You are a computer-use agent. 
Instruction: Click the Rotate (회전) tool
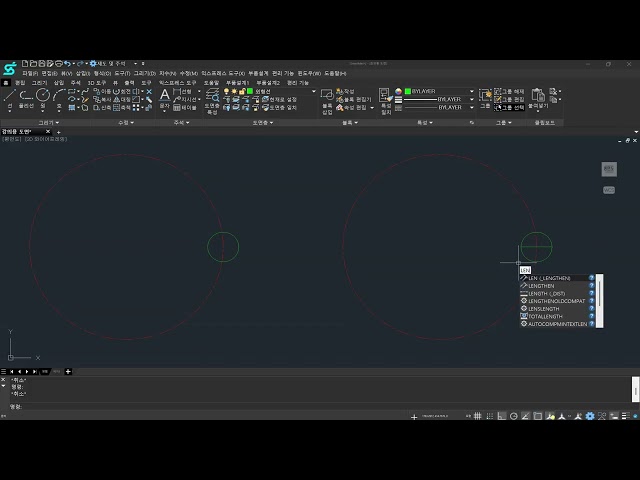(122, 91)
